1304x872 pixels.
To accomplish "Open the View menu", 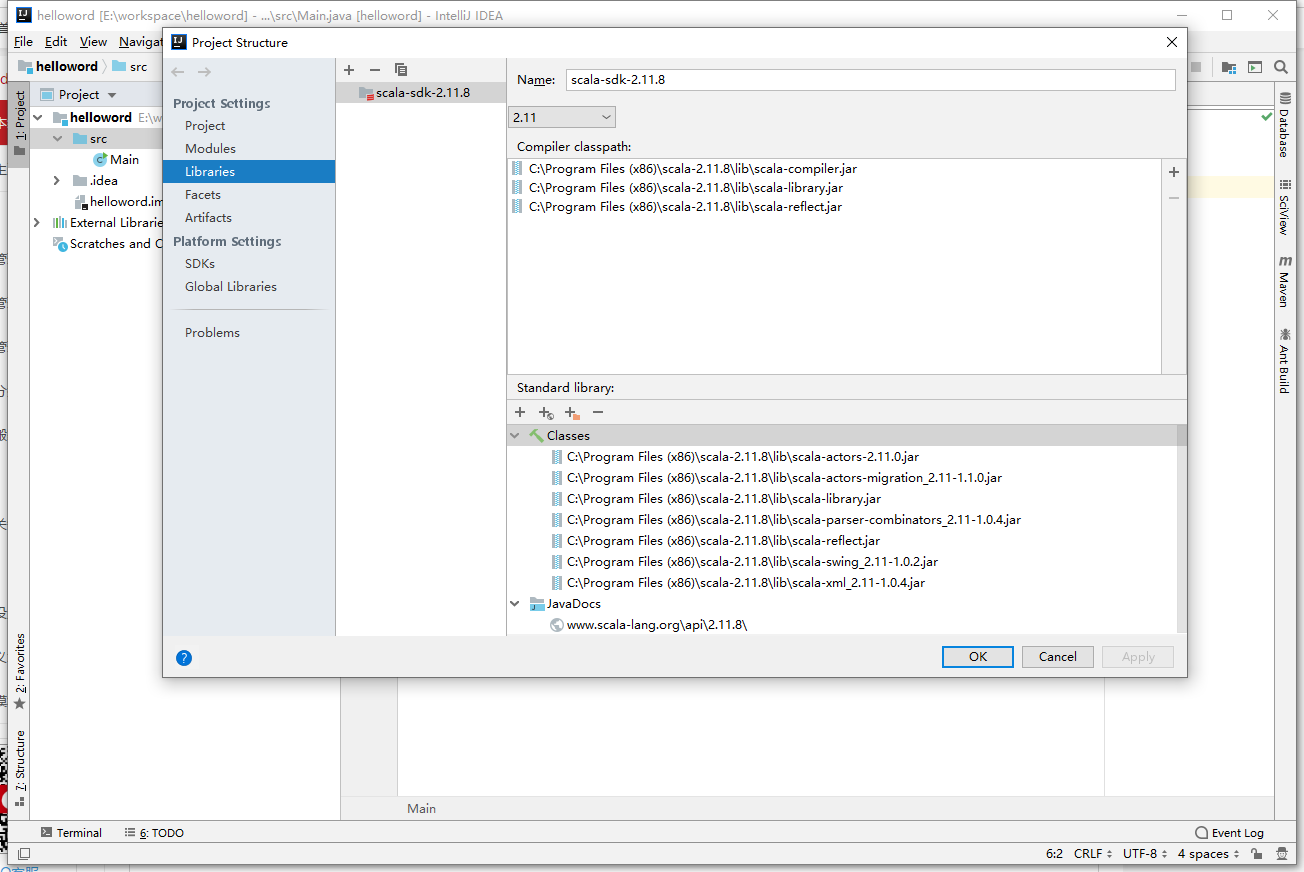I will pyautogui.click(x=93, y=42).
